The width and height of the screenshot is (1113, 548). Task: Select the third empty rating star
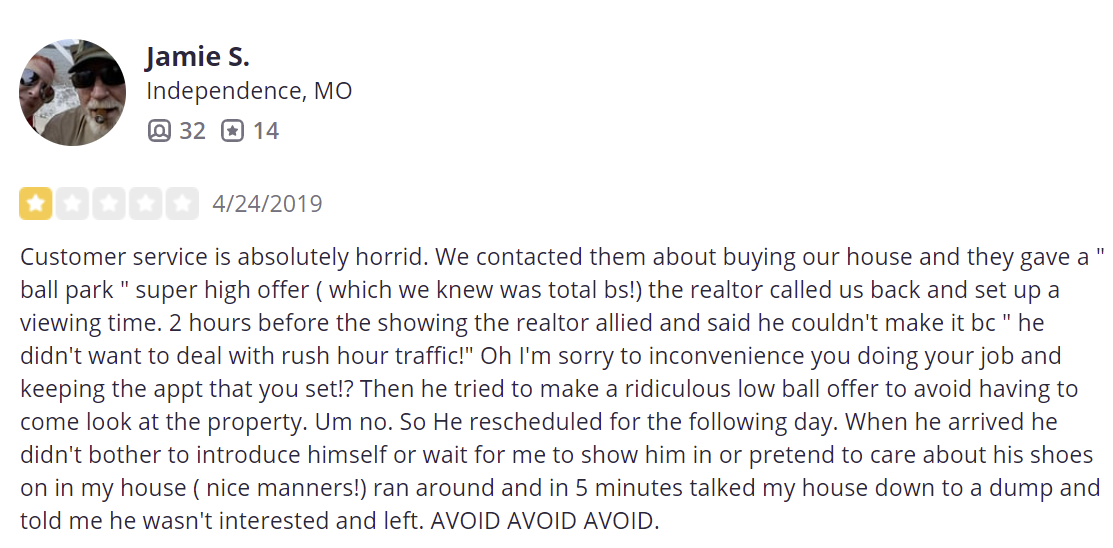tap(109, 204)
